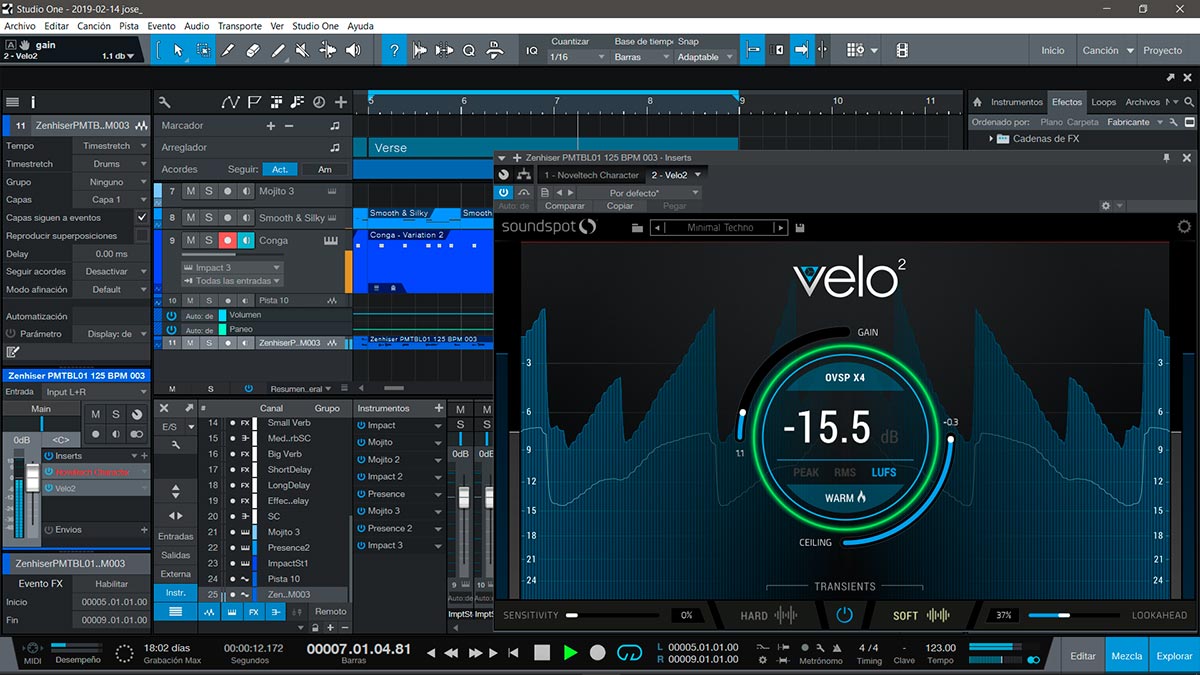Activate the Mute tool
1200x675 pixels.
click(x=303, y=50)
